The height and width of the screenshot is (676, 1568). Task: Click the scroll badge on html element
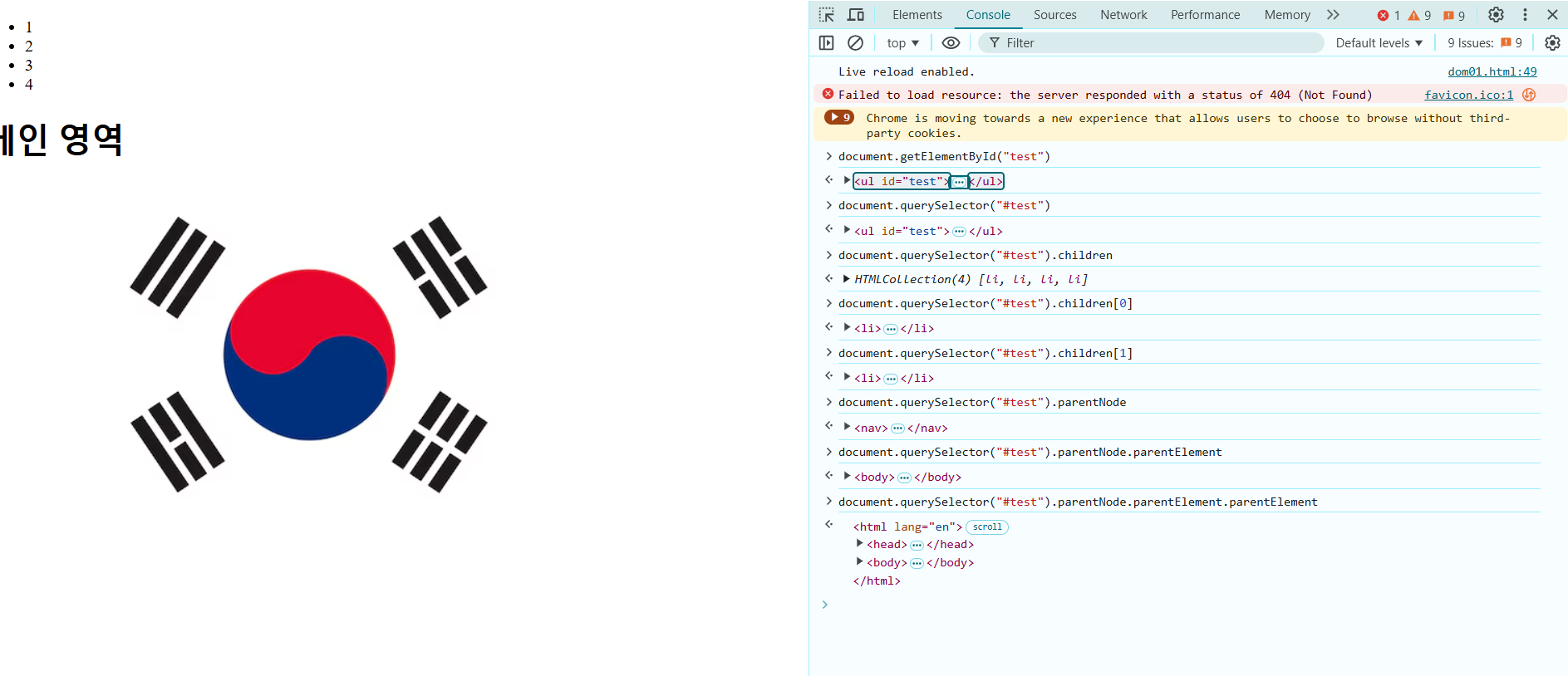(x=987, y=527)
